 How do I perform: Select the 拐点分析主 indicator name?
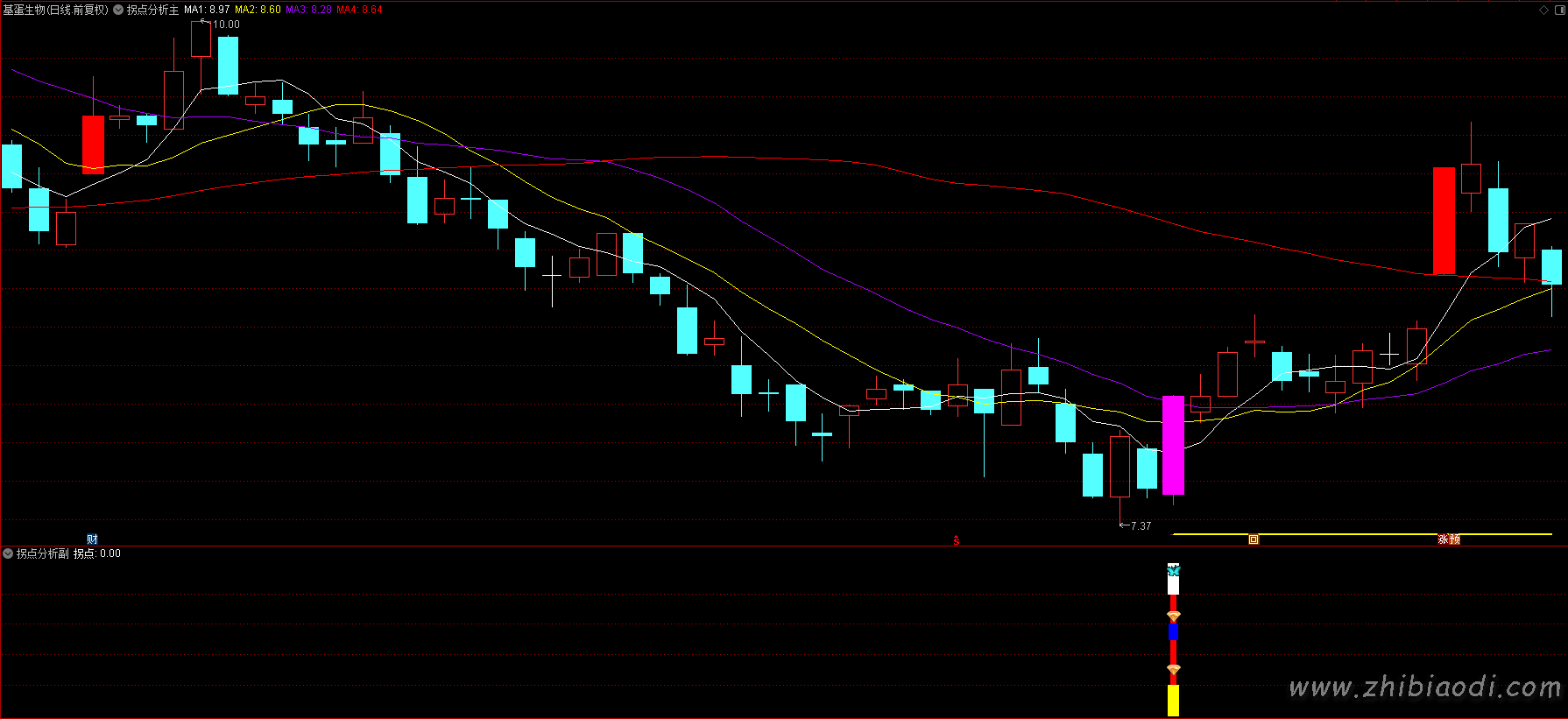coord(152,10)
